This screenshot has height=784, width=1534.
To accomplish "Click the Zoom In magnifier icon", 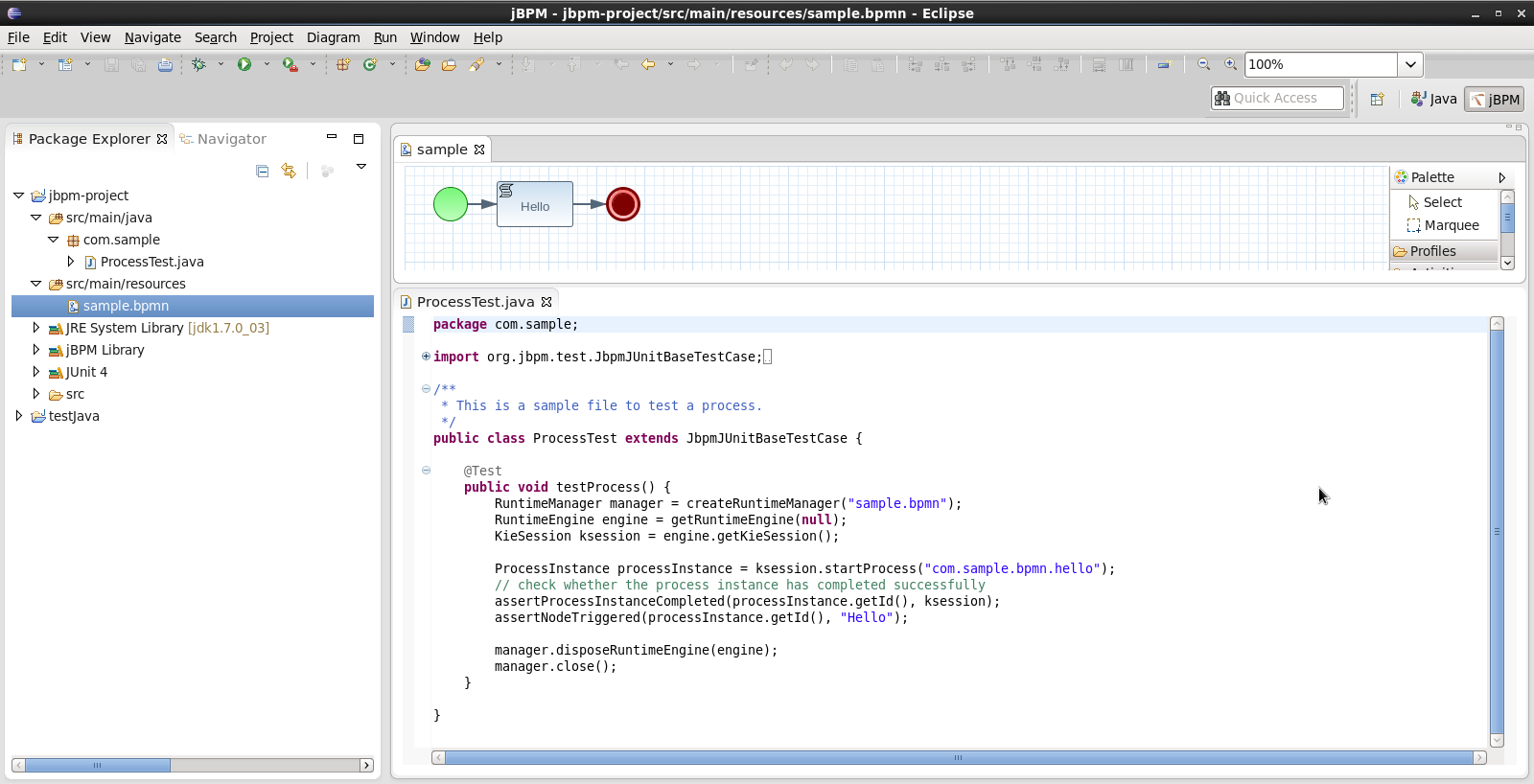I will [x=1231, y=64].
